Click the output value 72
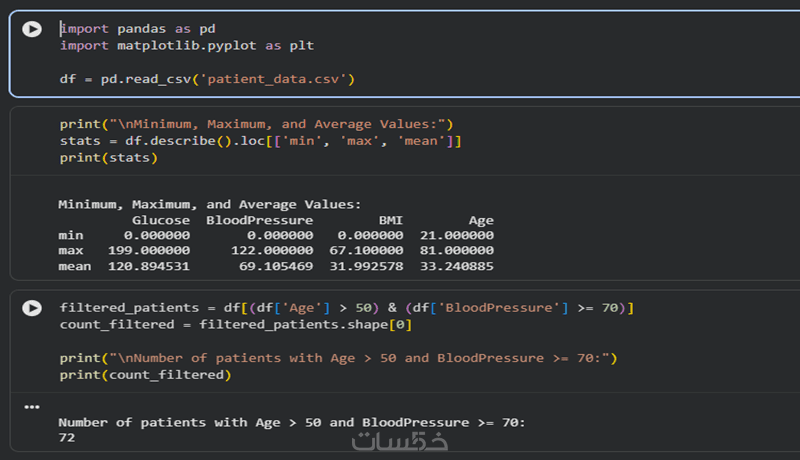 (66, 438)
